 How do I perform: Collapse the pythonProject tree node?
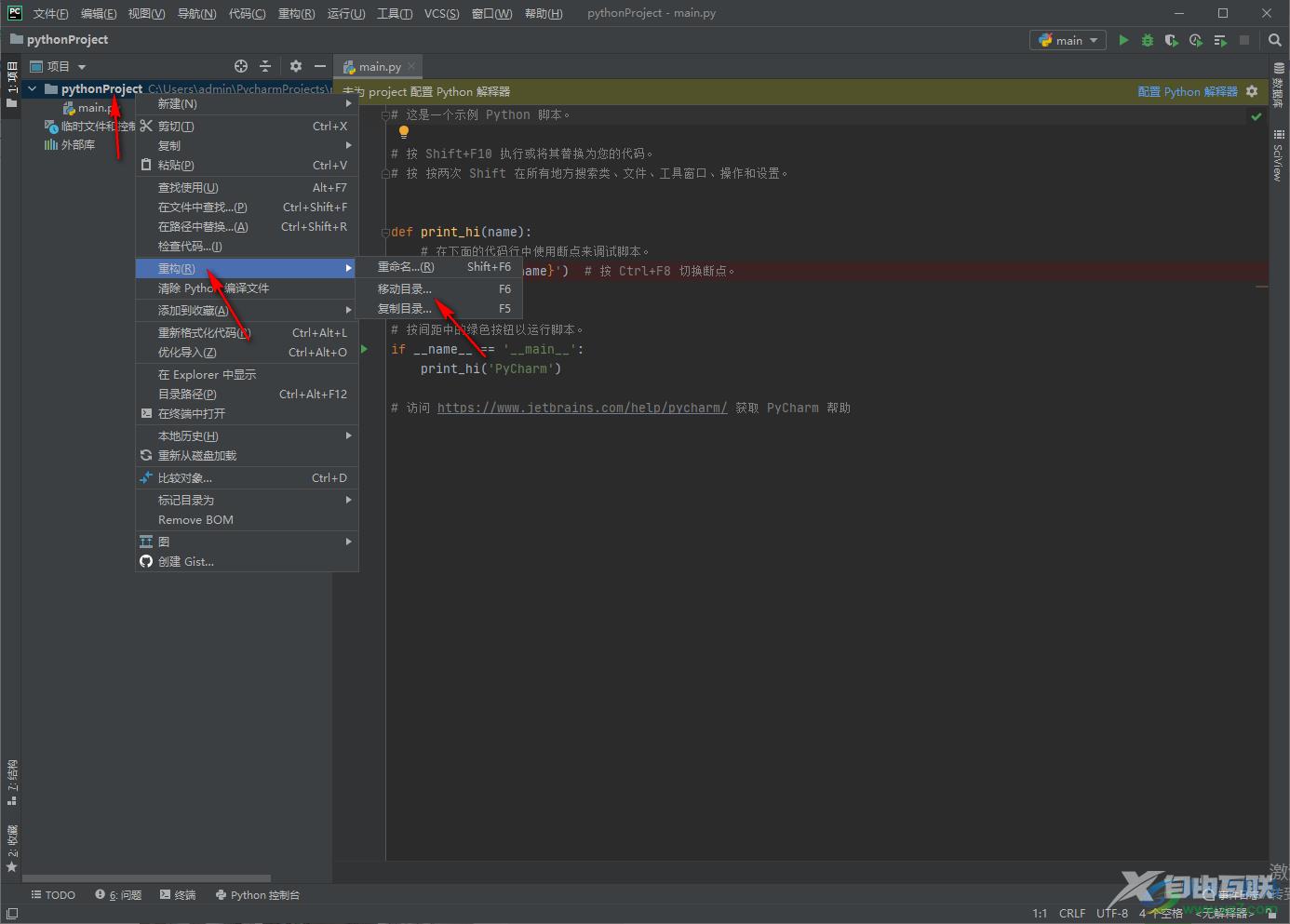[33, 89]
